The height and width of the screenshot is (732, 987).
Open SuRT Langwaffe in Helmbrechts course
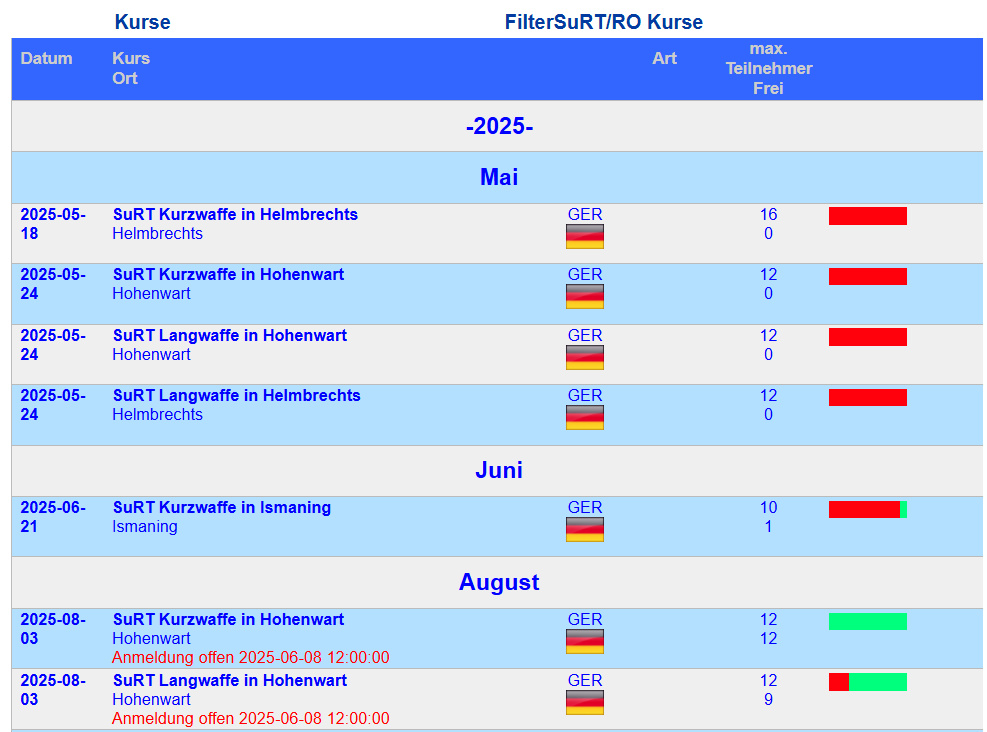click(237, 395)
